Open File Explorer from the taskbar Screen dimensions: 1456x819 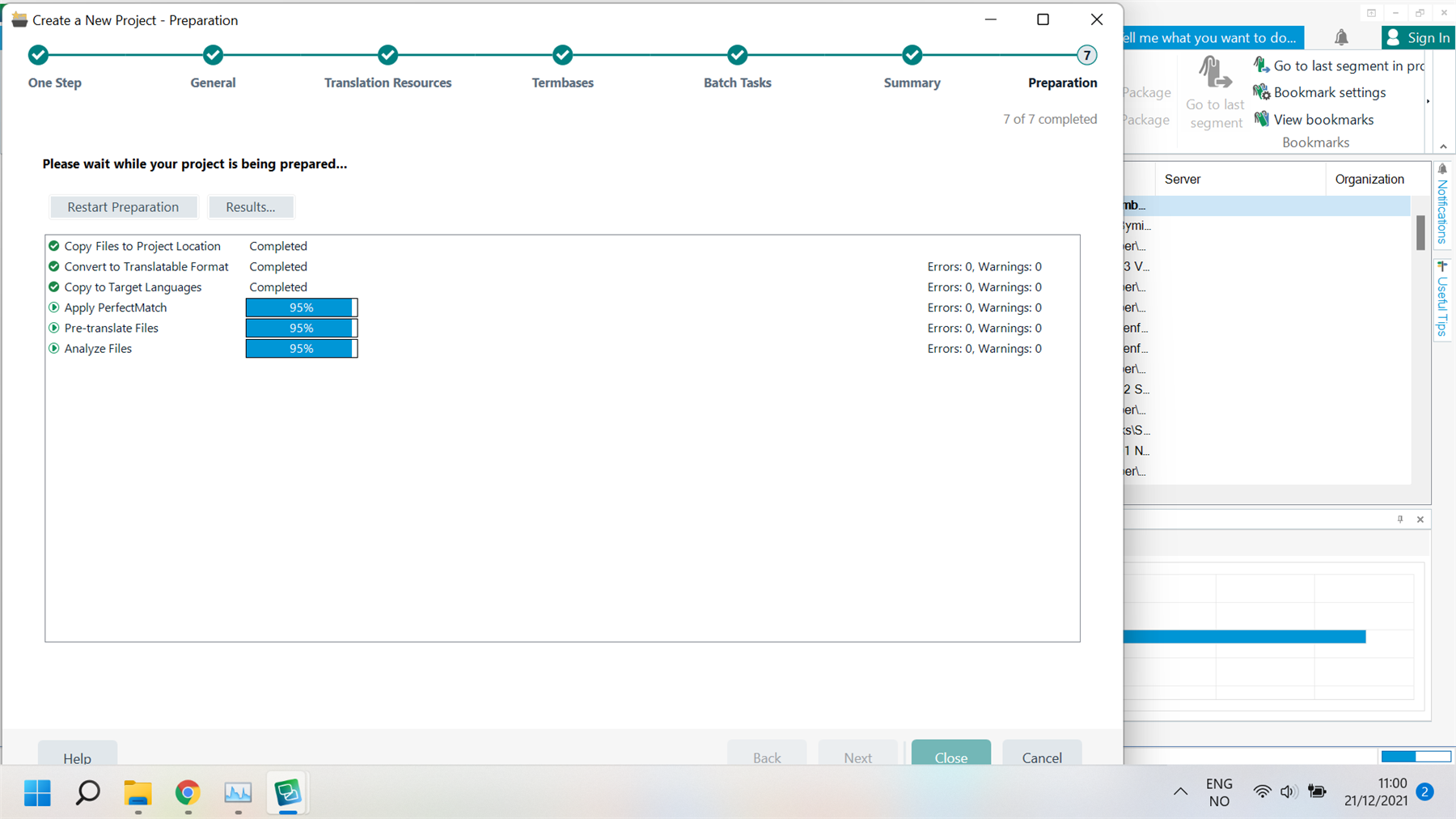[138, 793]
